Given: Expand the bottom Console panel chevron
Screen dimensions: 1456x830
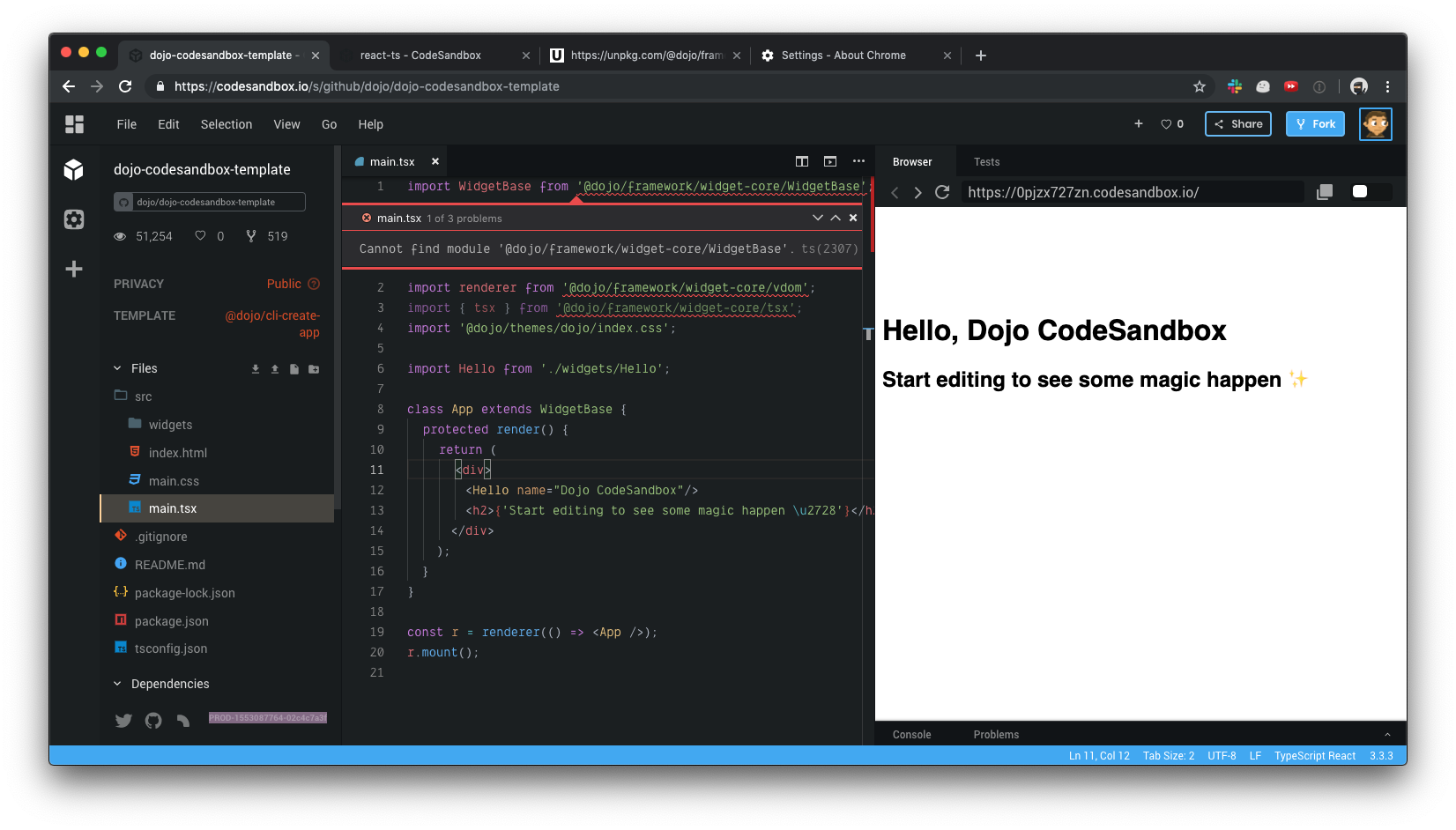Looking at the screenshot, I should click(x=1387, y=735).
